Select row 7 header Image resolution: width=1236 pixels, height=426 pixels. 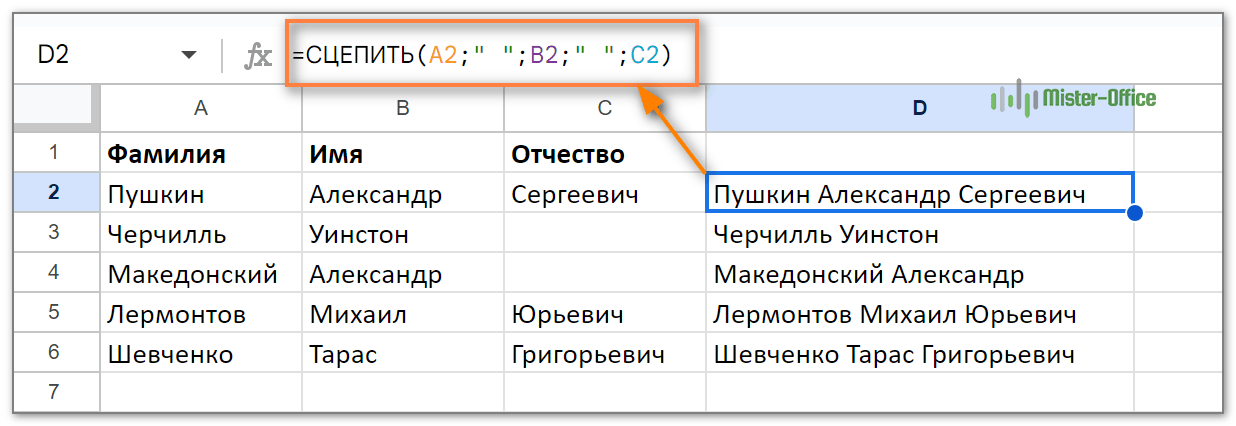coord(56,392)
